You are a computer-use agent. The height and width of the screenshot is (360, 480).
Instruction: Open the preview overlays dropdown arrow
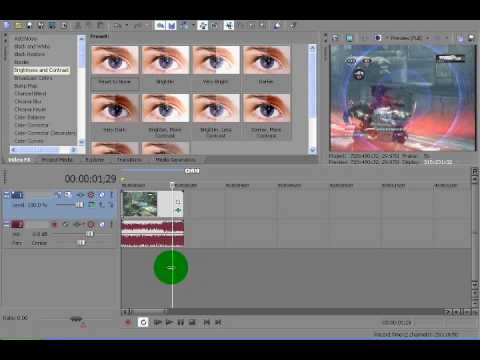click(x=447, y=38)
